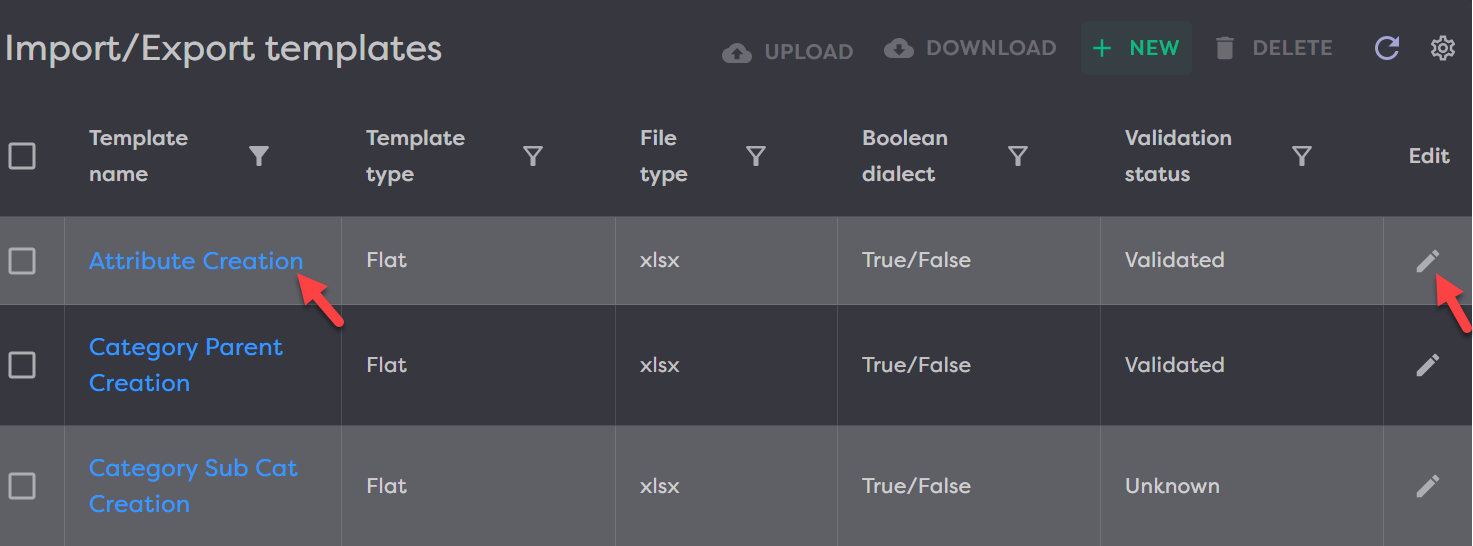Screen dimensions: 1473x546
Task: Open the Category Sub Cat Creation link
Action: pos(192,486)
